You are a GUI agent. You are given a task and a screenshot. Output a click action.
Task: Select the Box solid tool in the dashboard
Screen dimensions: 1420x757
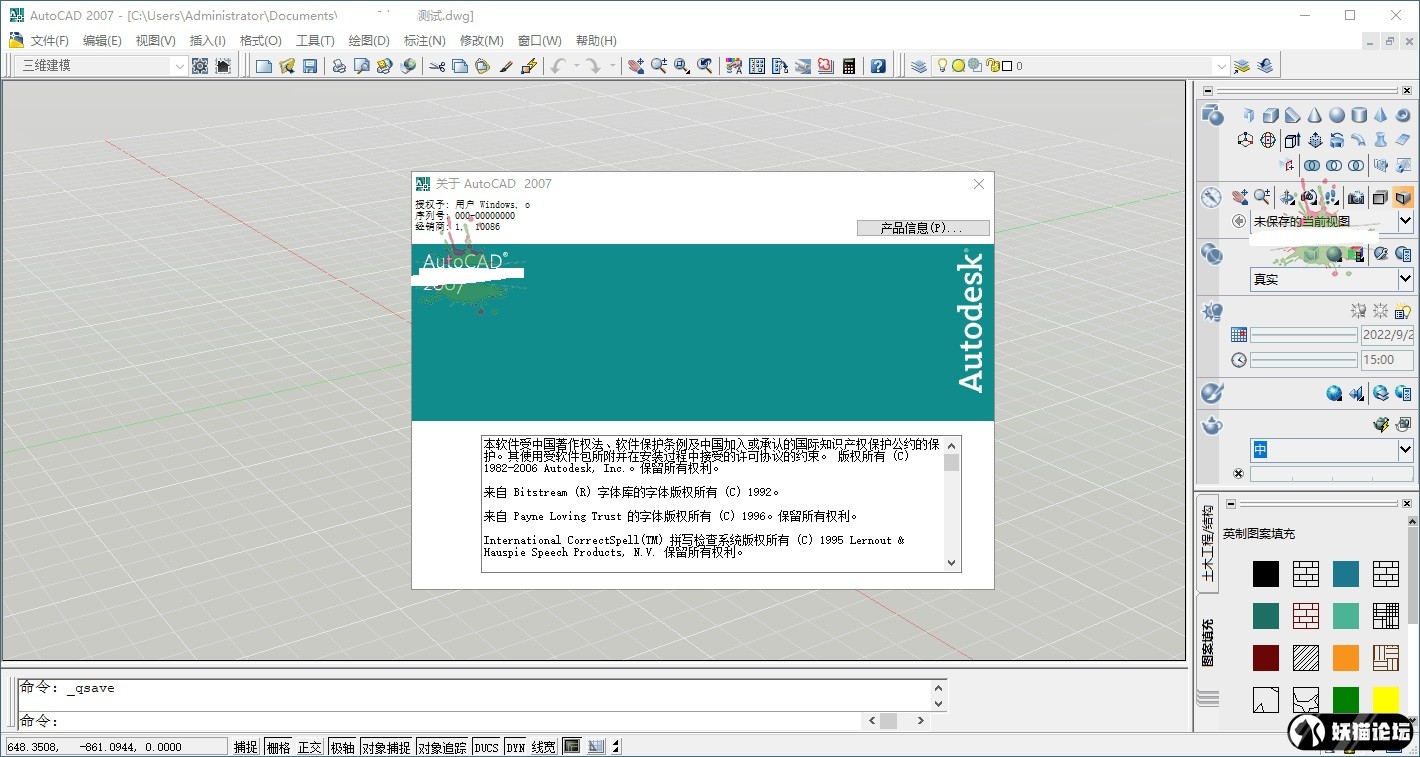[1271, 116]
